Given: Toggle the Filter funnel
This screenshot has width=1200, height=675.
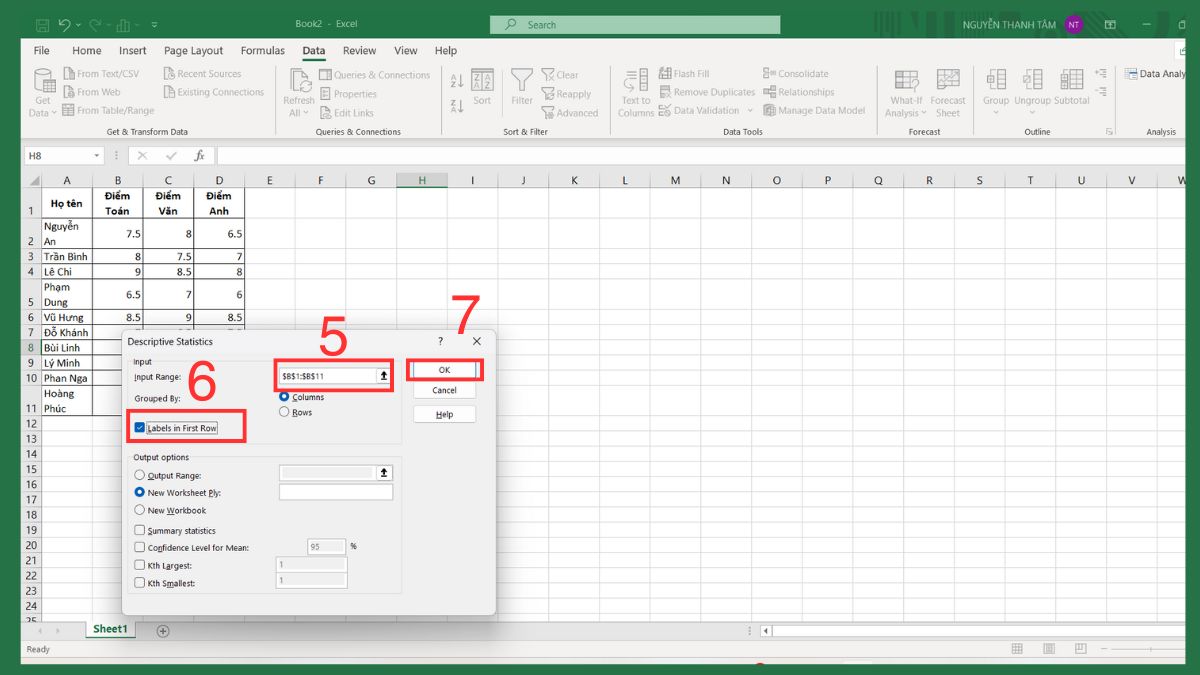Looking at the screenshot, I should pyautogui.click(x=522, y=88).
